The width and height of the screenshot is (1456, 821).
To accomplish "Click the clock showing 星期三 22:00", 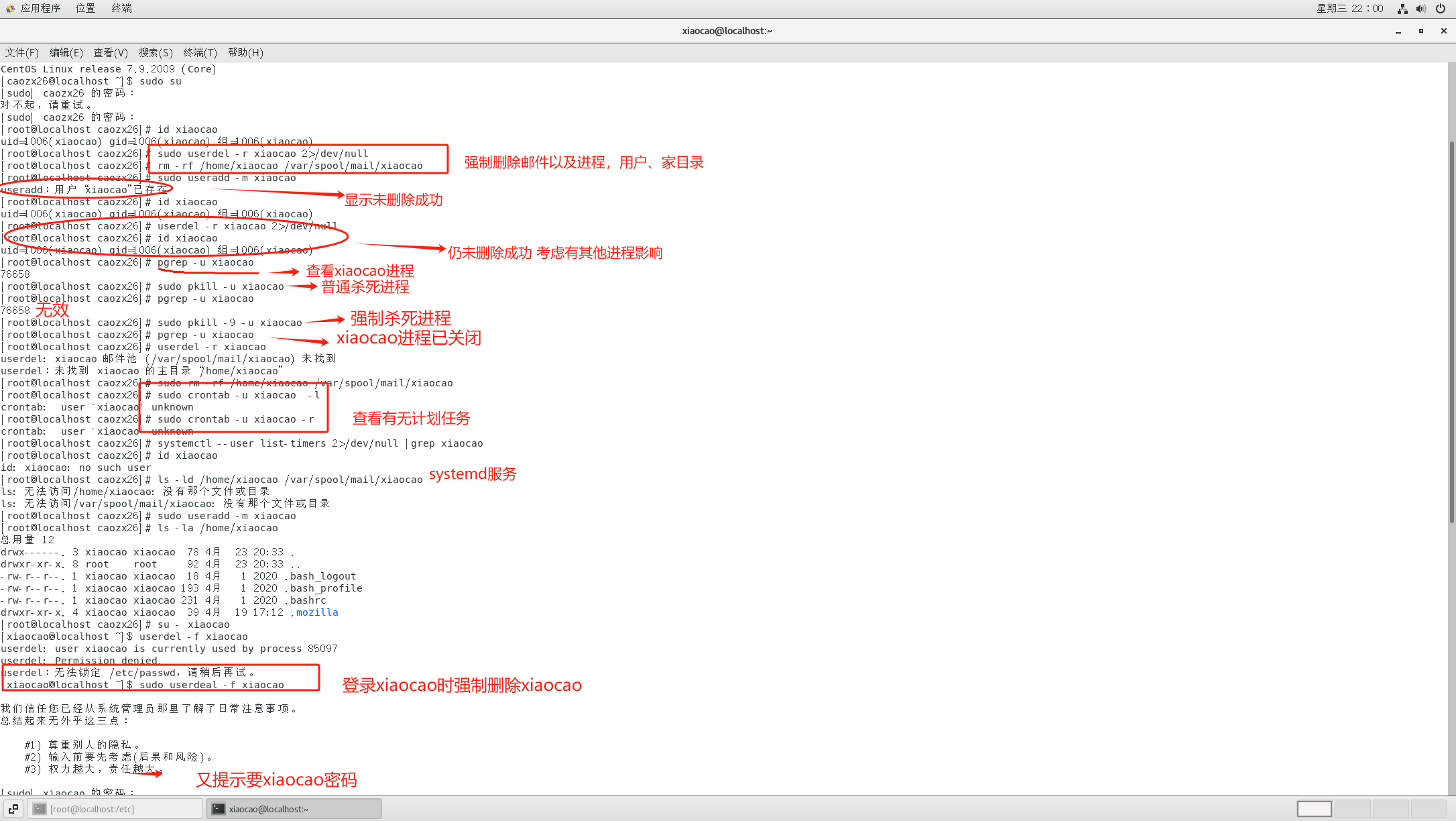I will (1349, 8).
